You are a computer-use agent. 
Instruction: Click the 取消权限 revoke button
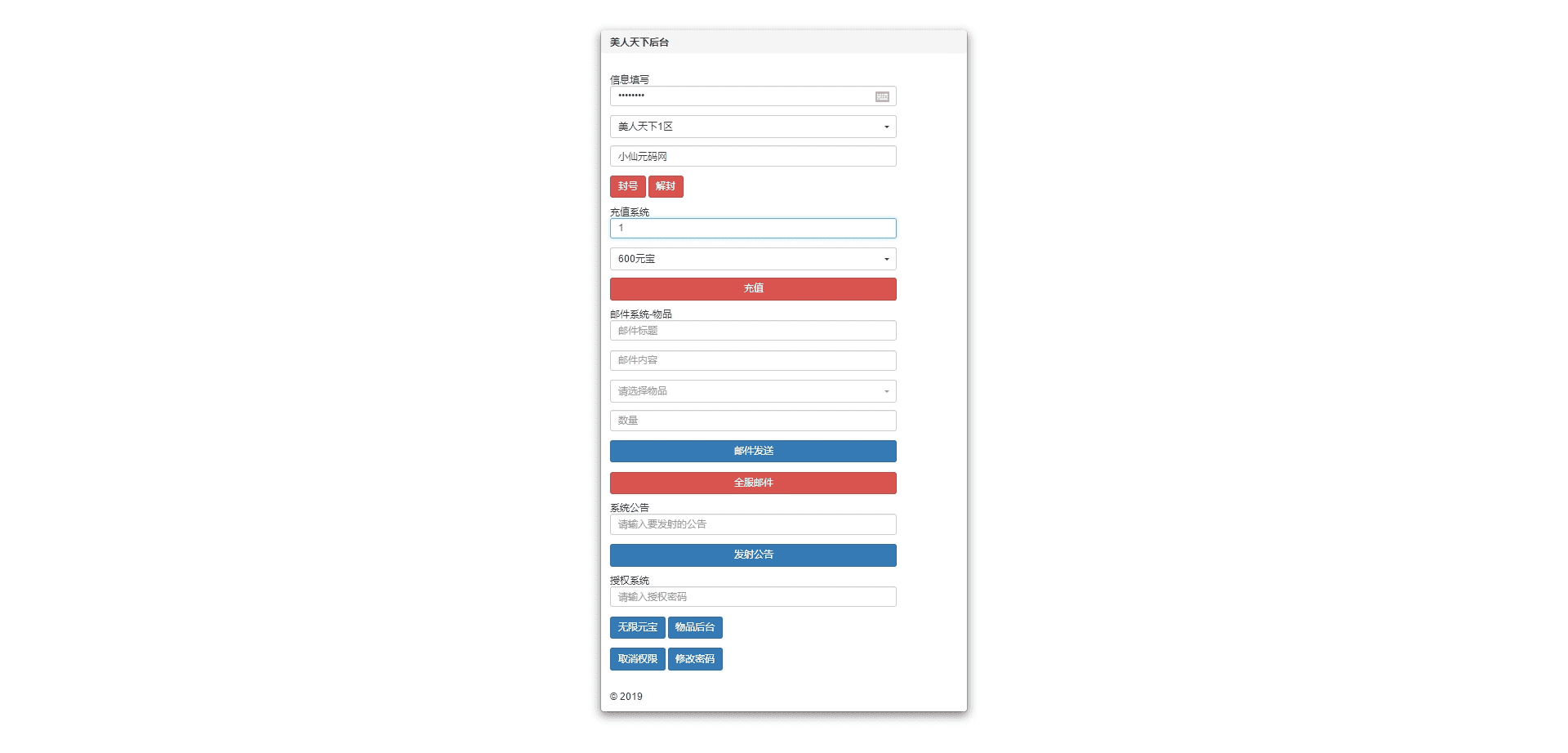637,659
